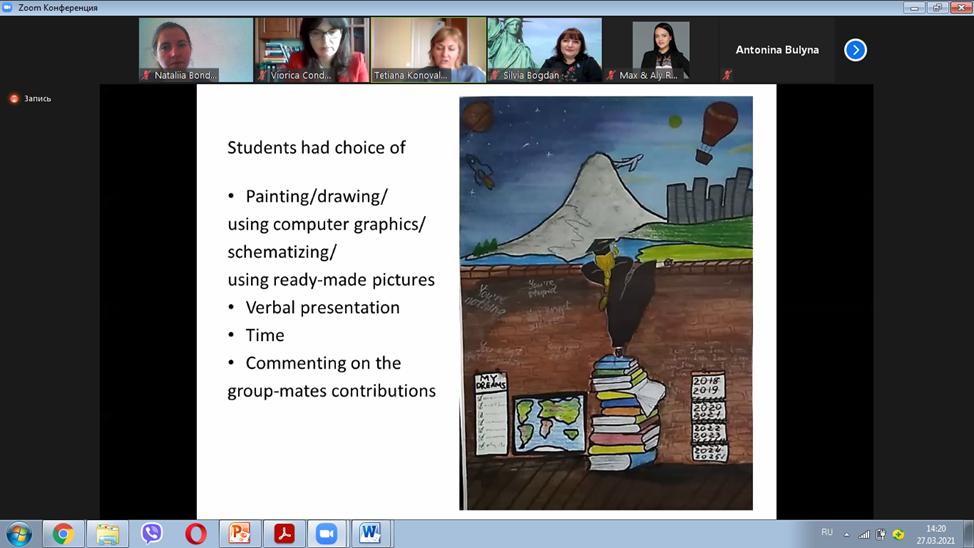Click the Windows Start button
Image resolution: width=974 pixels, height=548 pixels.
coord(19,534)
